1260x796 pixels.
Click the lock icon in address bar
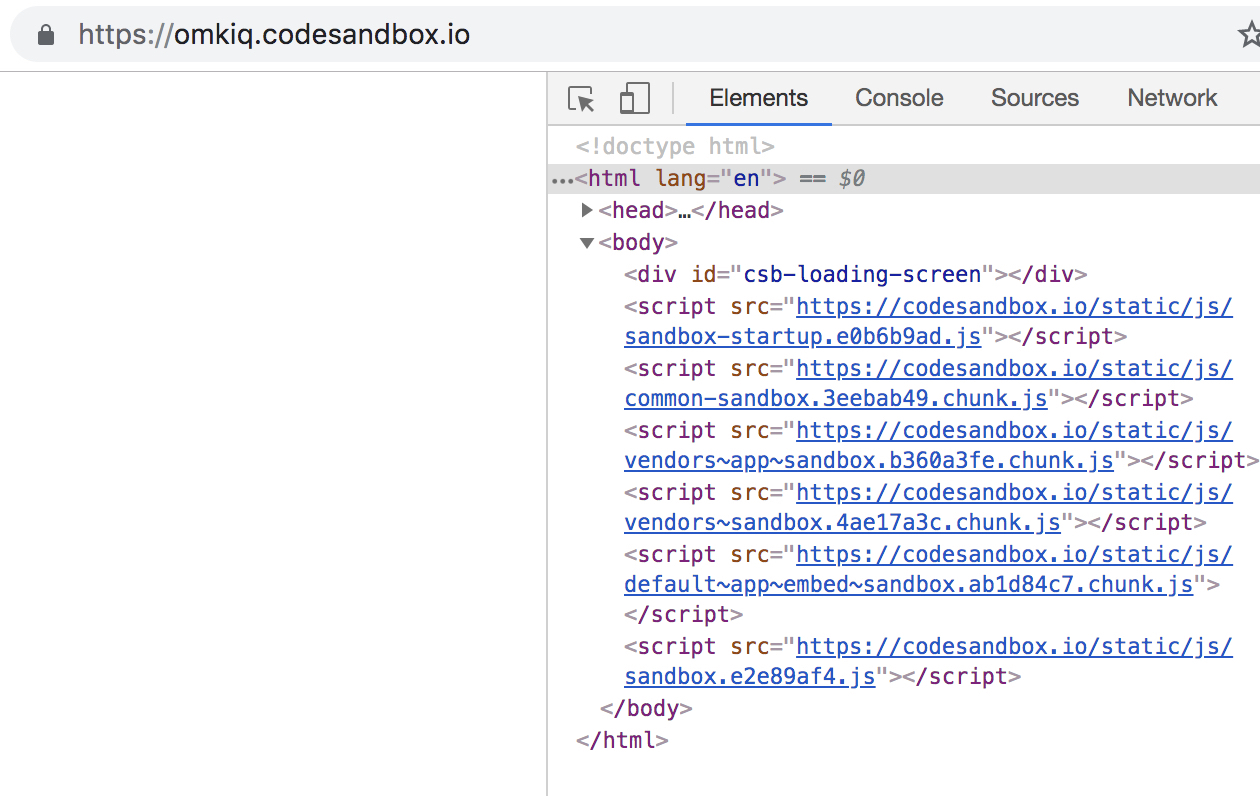pyautogui.click(x=45, y=36)
